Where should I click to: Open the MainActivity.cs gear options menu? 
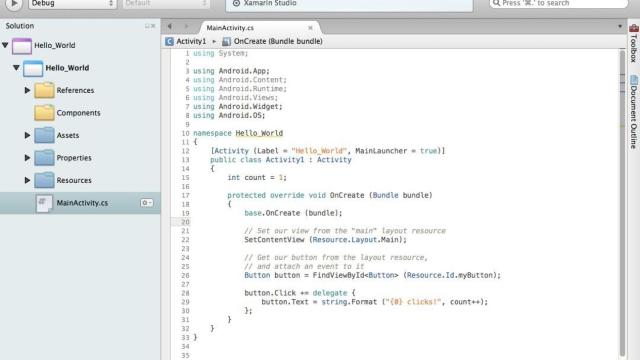[147, 202]
